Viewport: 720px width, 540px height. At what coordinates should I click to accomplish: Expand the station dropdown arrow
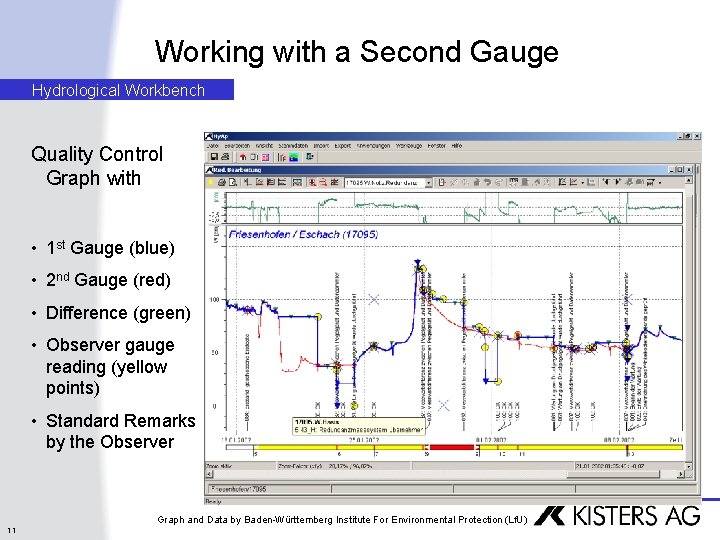click(429, 183)
